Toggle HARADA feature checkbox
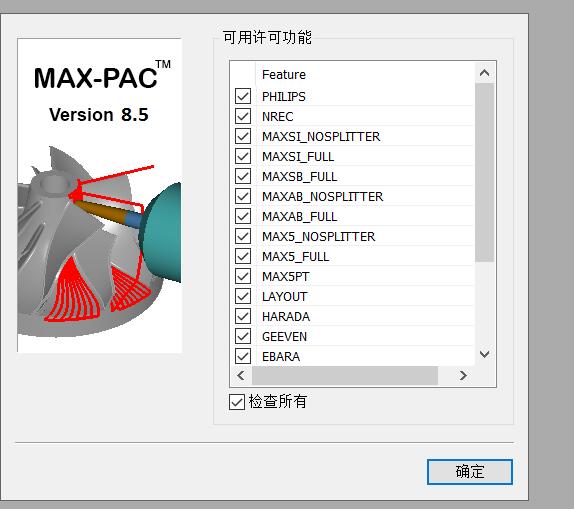The width and height of the screenshot is (574, 509). click(x=243, y=316)
